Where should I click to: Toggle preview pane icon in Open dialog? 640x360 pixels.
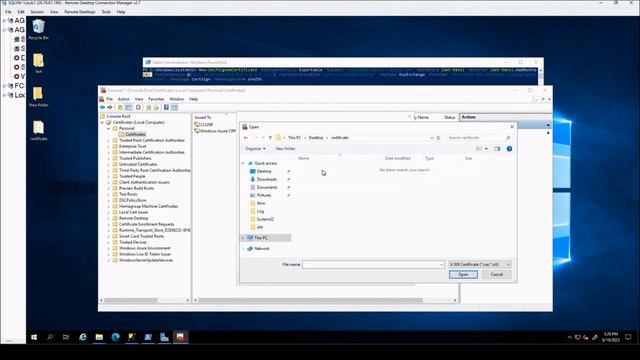497,149
